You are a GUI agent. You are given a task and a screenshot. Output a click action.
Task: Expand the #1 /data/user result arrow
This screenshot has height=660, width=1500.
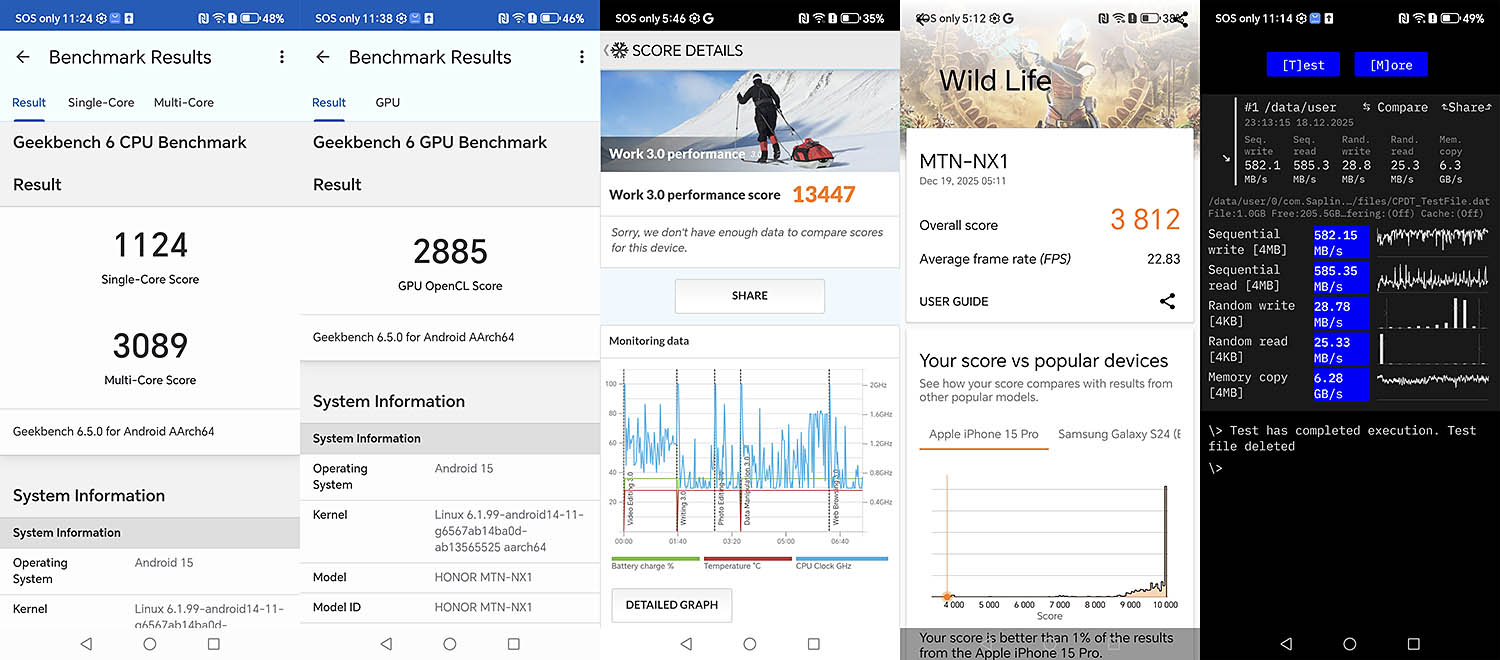pyautogui.click(x=1227, y=158)
